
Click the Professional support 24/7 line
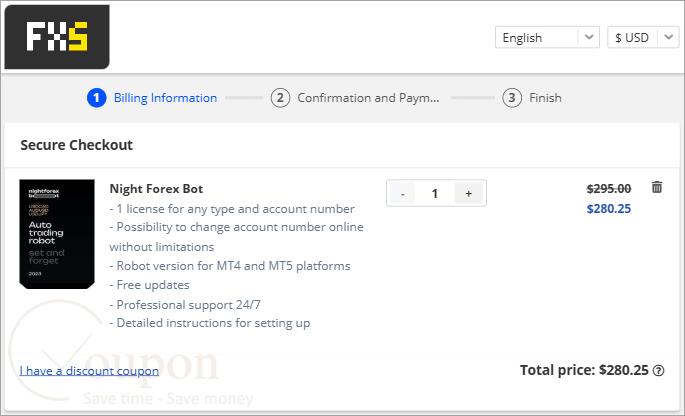[185, 305]
